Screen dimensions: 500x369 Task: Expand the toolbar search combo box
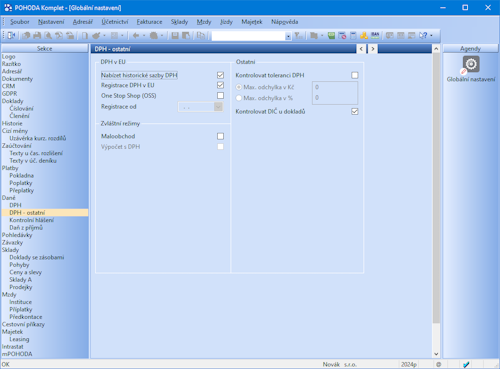point(288,36)
